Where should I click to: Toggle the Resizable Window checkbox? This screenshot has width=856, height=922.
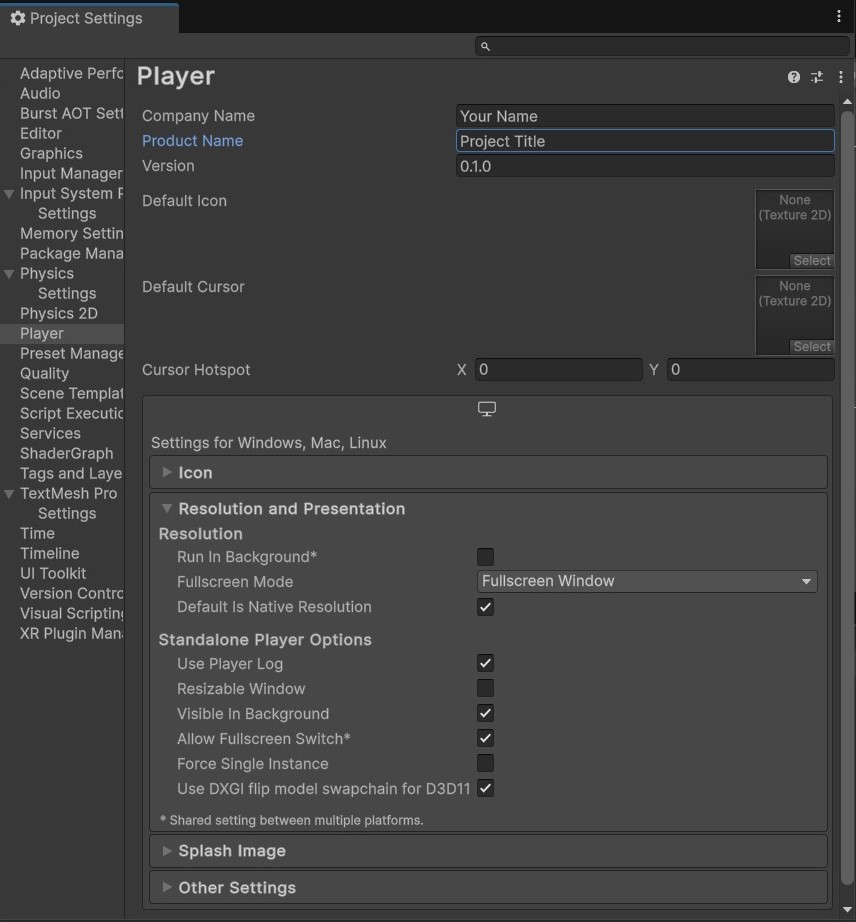click(485, 688)
